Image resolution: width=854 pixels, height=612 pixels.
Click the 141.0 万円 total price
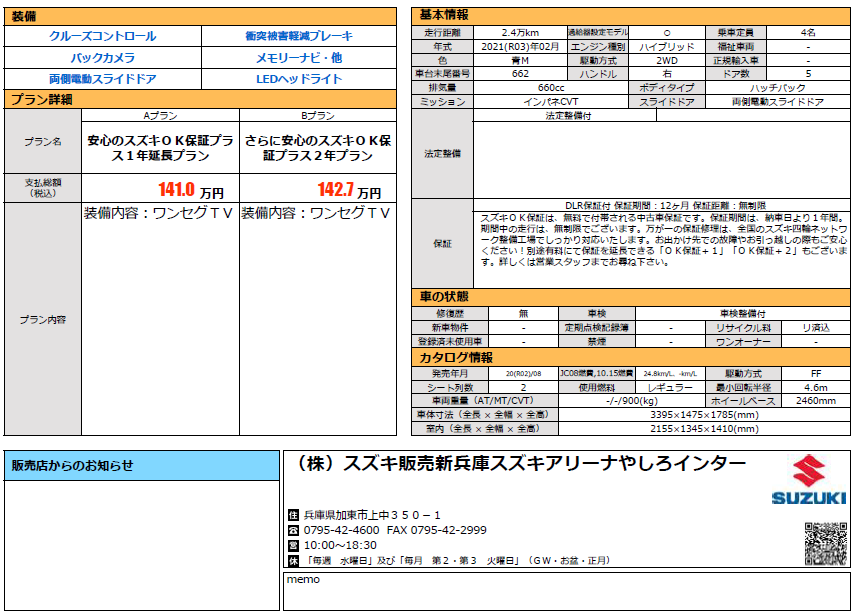coord(191,190)
